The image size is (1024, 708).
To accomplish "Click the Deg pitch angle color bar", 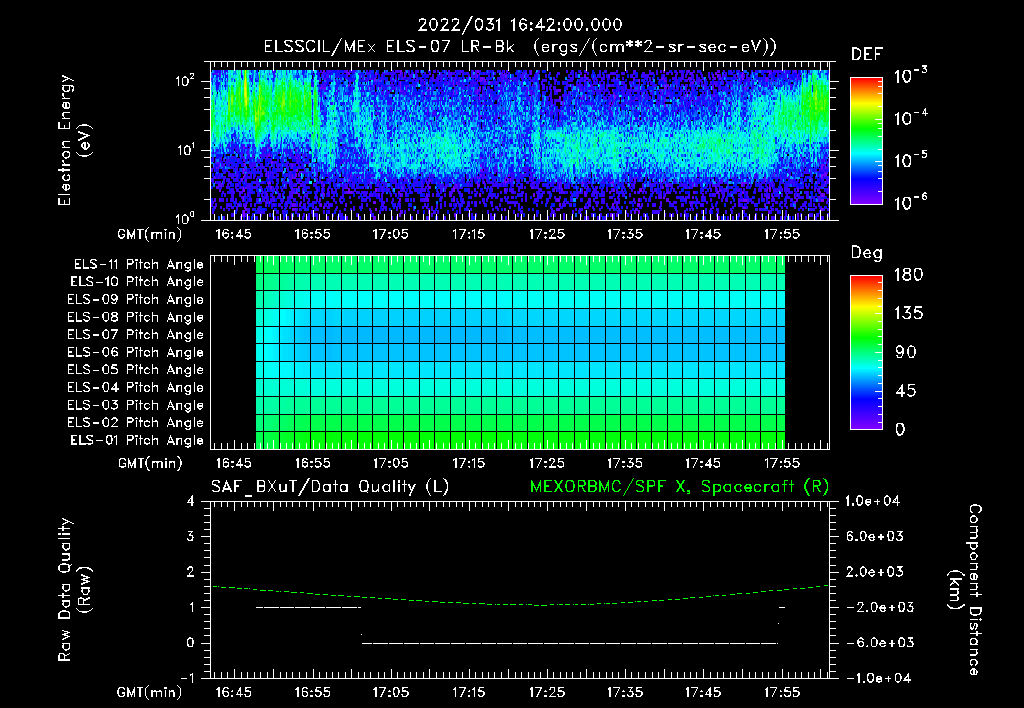I will coord(866,353).
